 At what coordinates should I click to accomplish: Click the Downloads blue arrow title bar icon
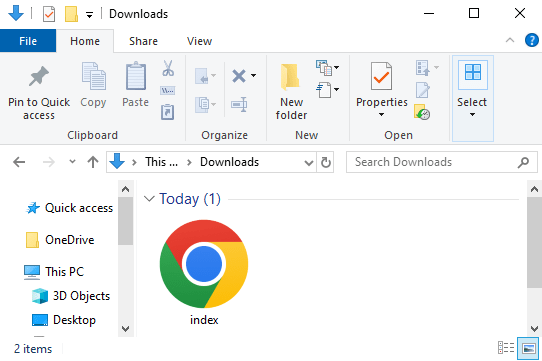pos(16,13)
